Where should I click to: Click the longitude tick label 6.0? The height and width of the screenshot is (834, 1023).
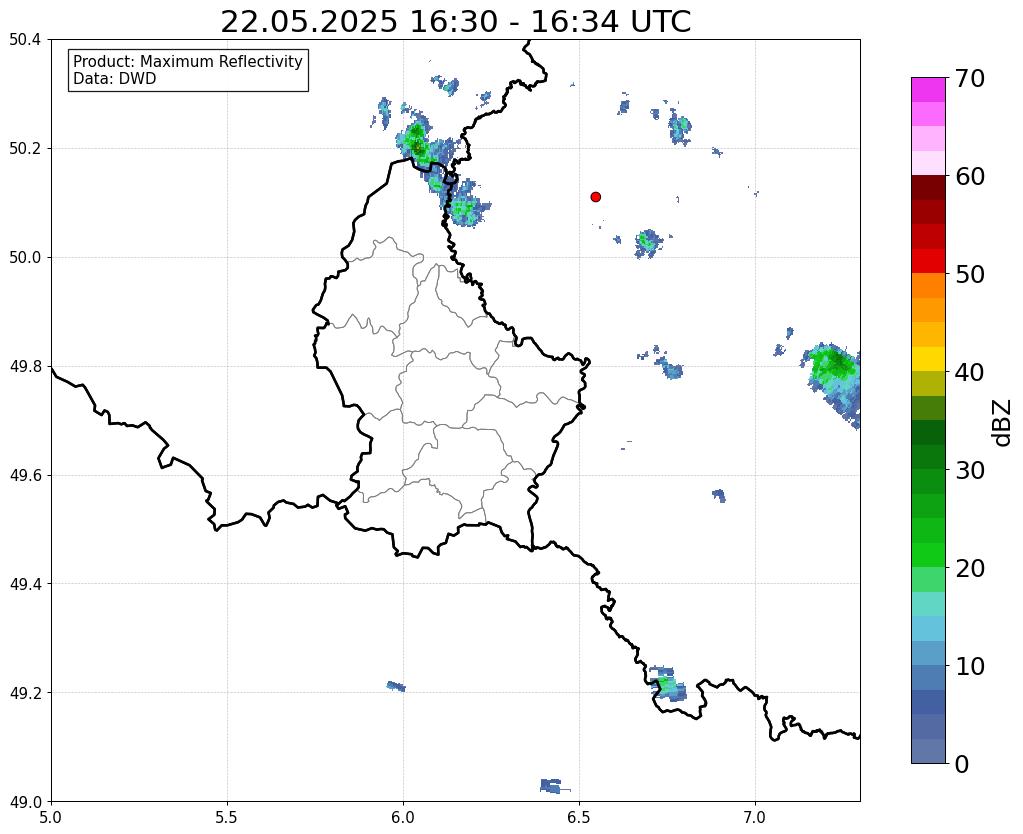coord(403,818)
